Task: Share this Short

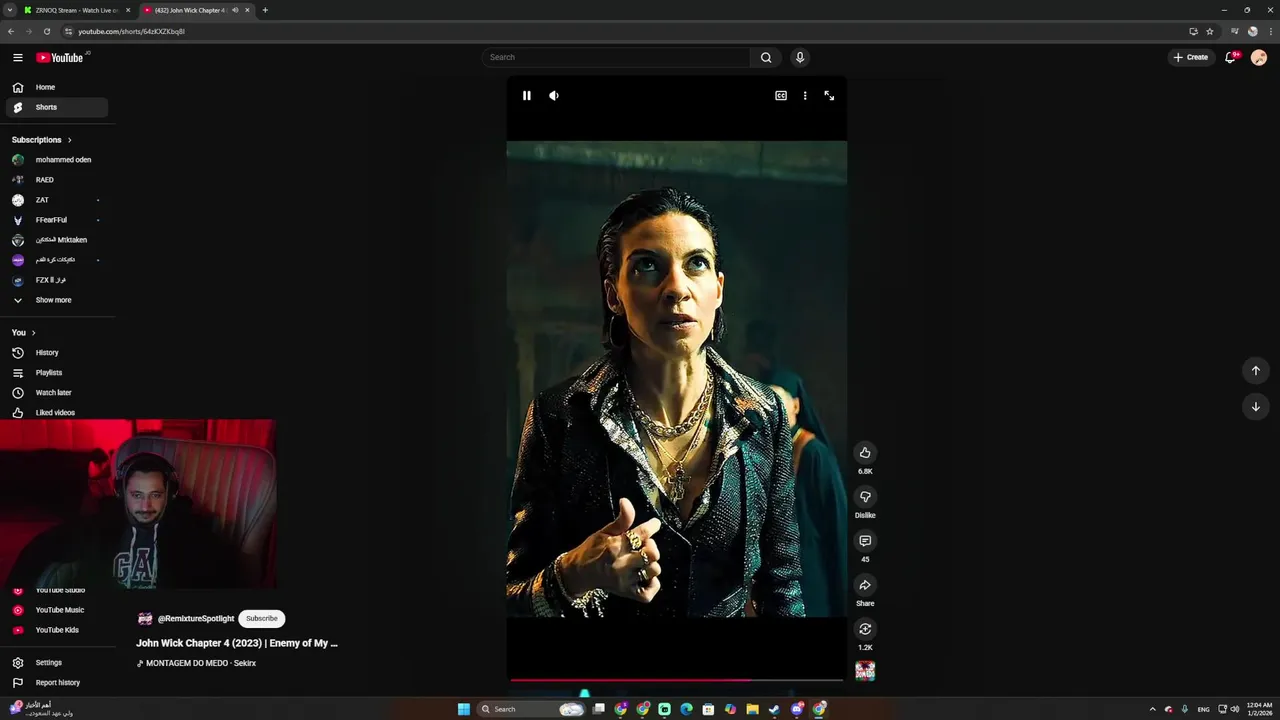Action: (x=865, y=585)
